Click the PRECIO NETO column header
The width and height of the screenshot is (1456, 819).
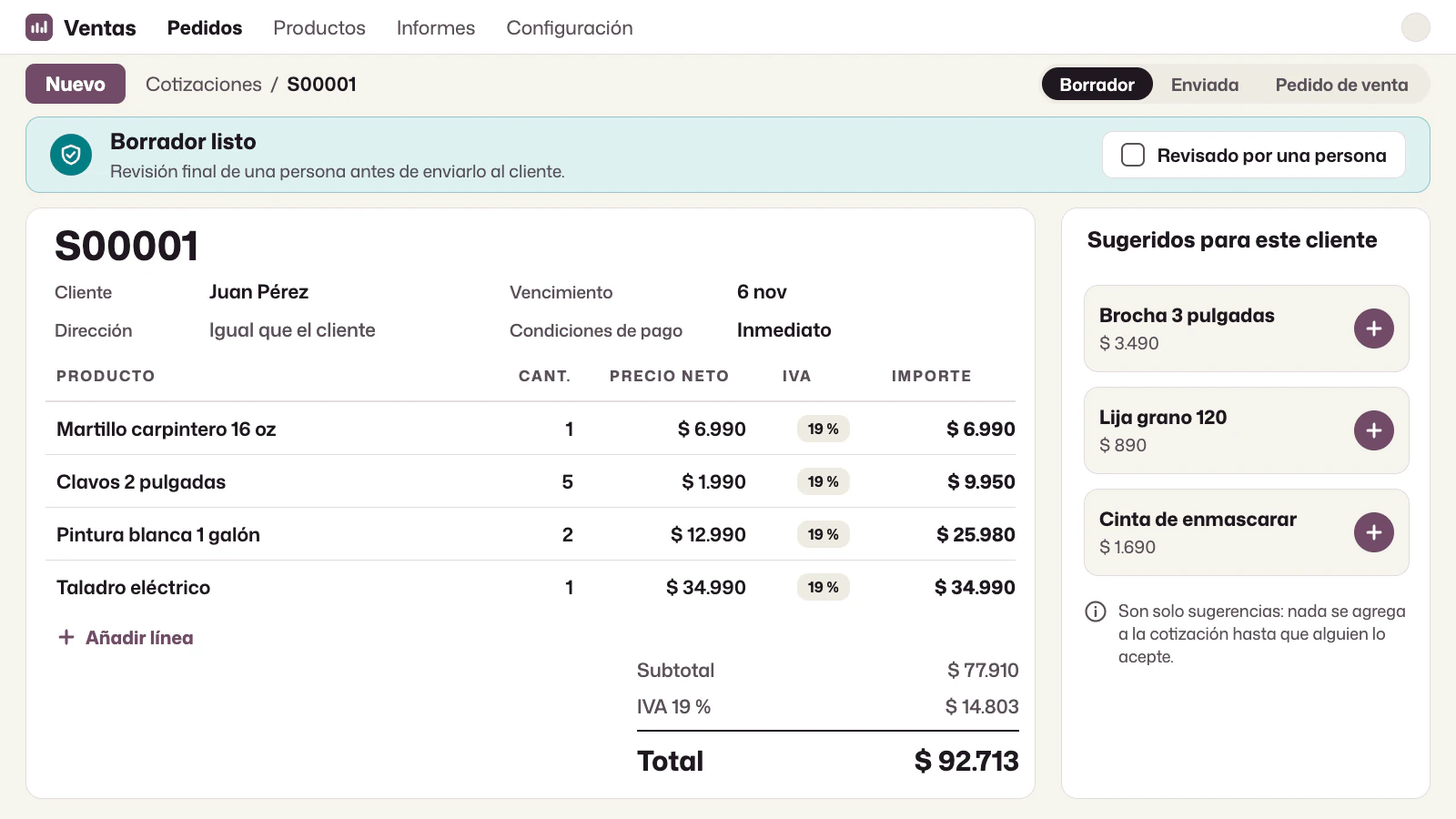tap(669, 376)
